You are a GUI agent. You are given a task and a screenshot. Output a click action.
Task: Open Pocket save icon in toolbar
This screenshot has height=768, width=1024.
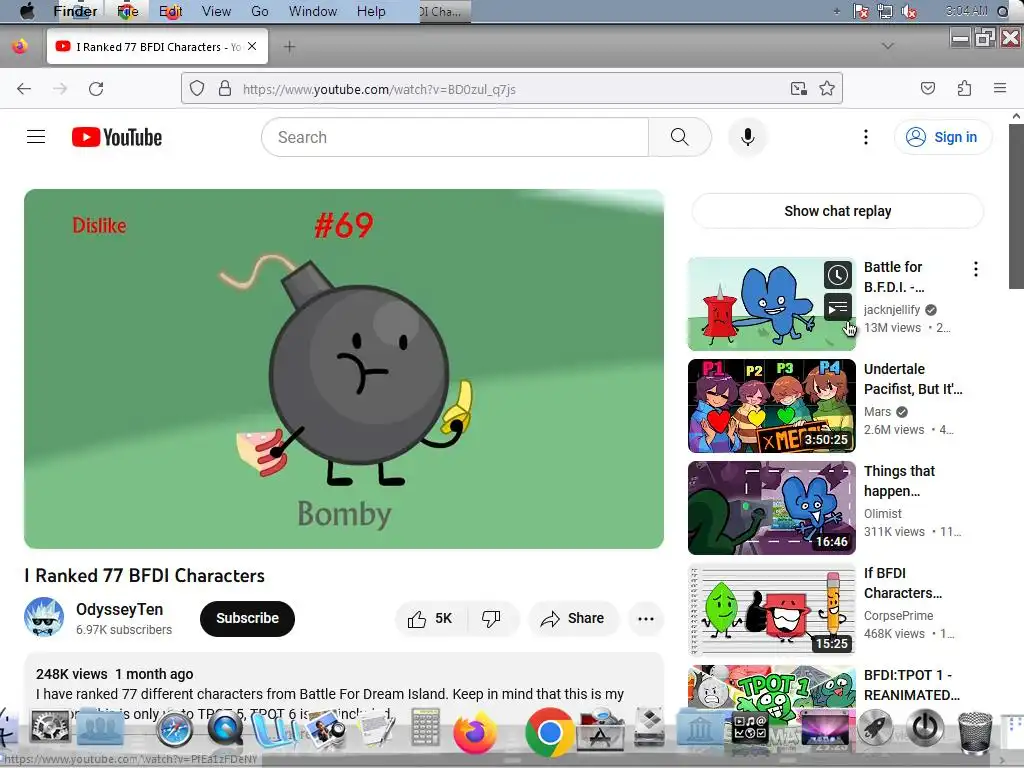click(927, 88)
